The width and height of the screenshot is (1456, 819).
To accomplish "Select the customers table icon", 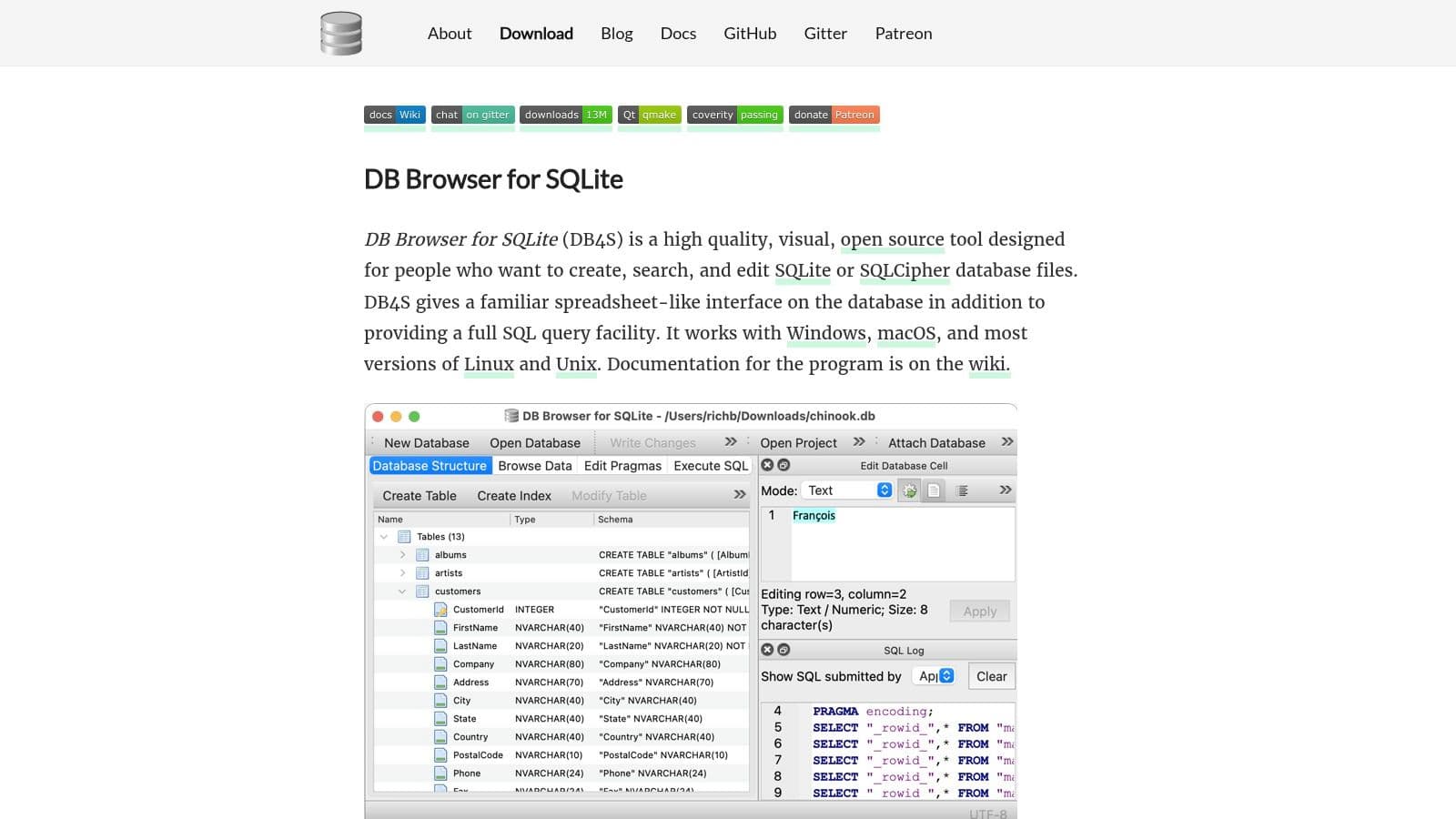I will click(x=423, y=591).
